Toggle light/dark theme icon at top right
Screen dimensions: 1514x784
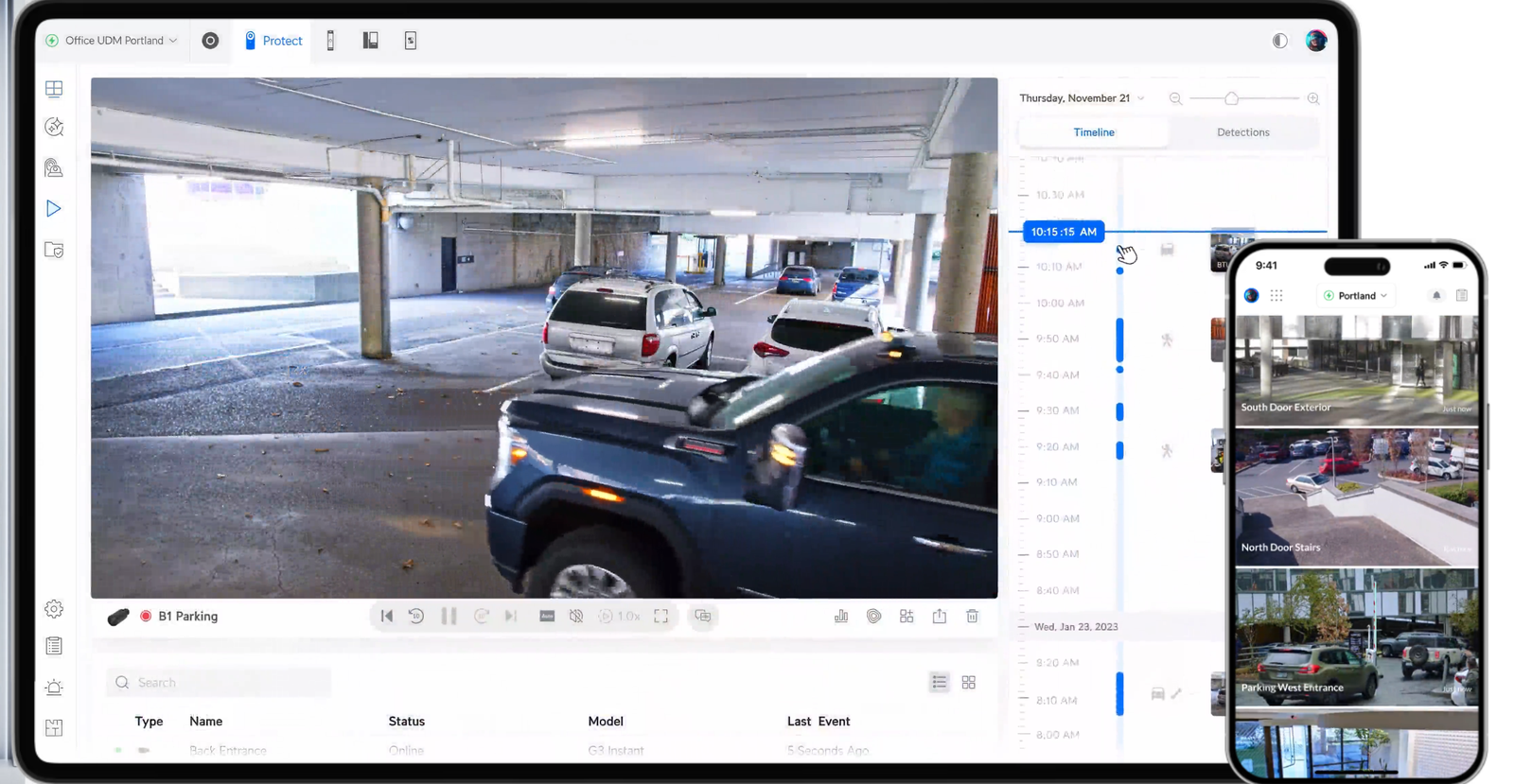pyautogui.click(x=1279, y=41)
